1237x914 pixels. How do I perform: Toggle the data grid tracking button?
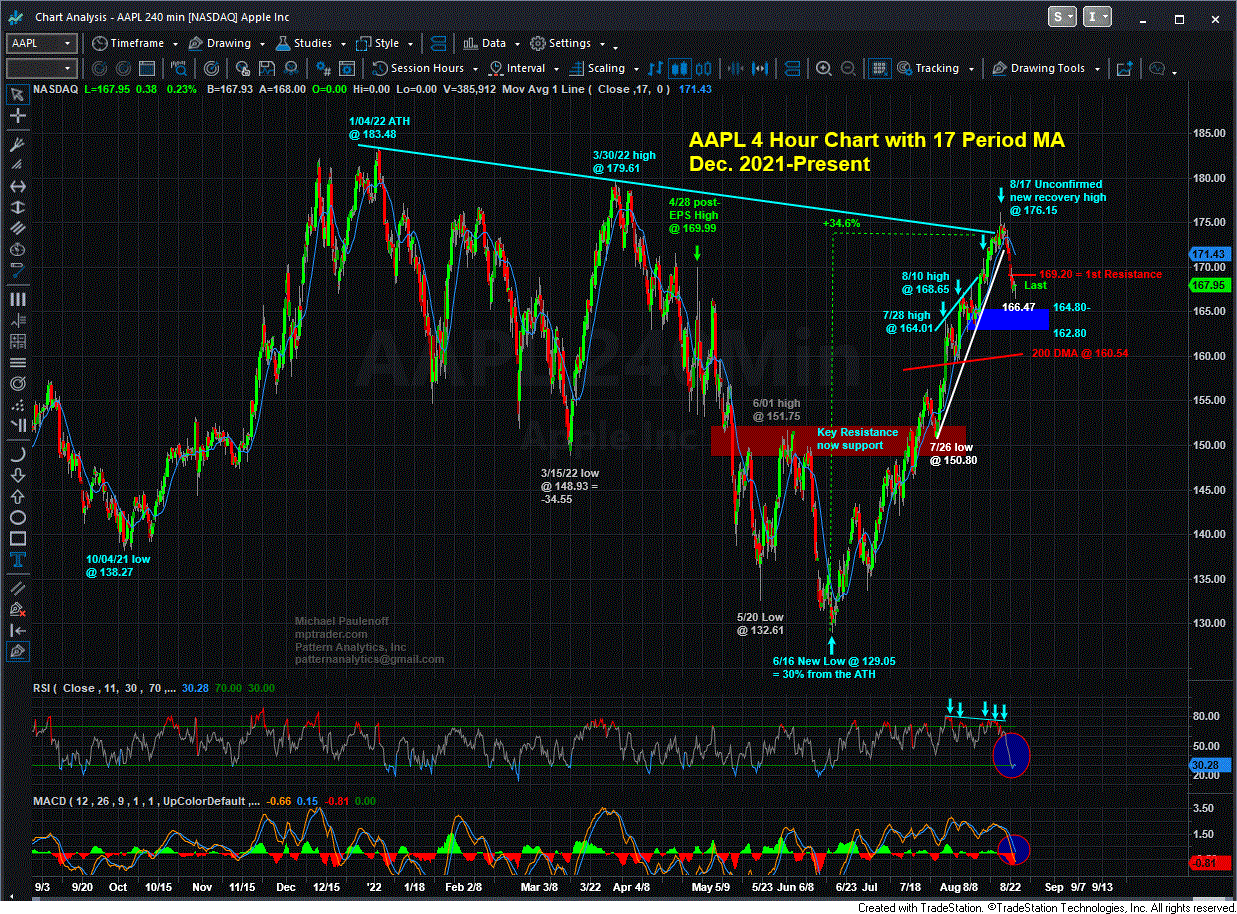879,68
